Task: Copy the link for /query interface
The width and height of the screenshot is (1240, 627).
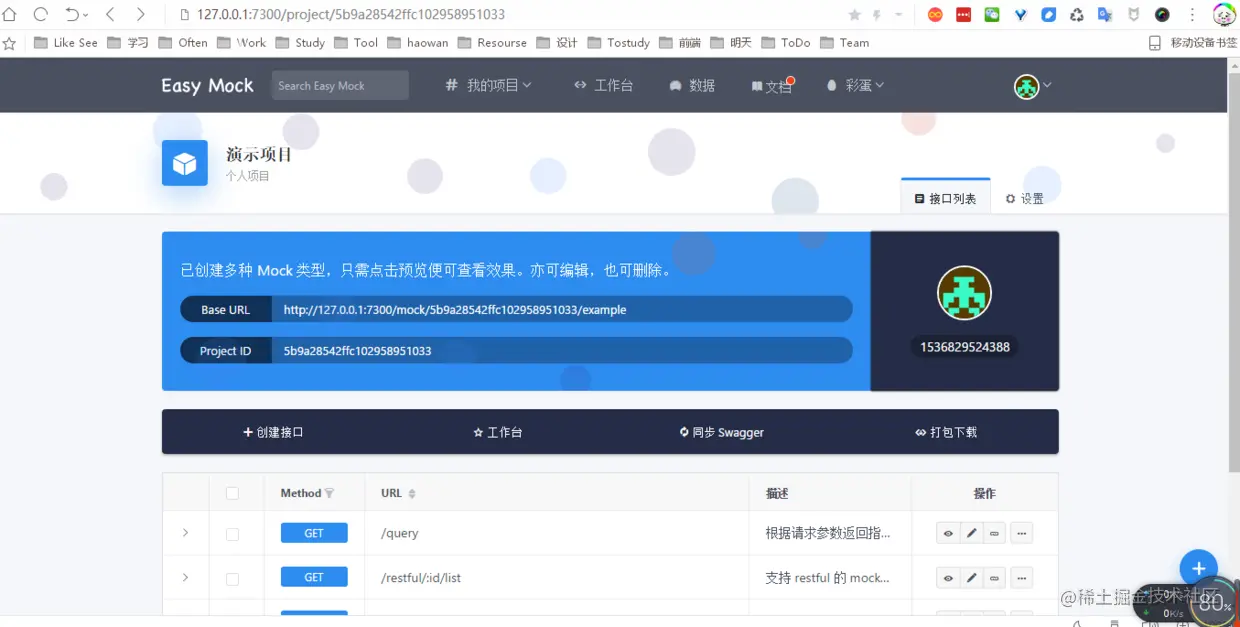Action: tap(994, 533)
